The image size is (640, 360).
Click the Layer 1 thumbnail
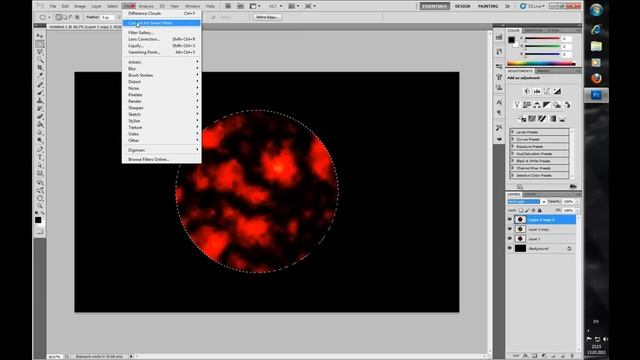point(520,239)
